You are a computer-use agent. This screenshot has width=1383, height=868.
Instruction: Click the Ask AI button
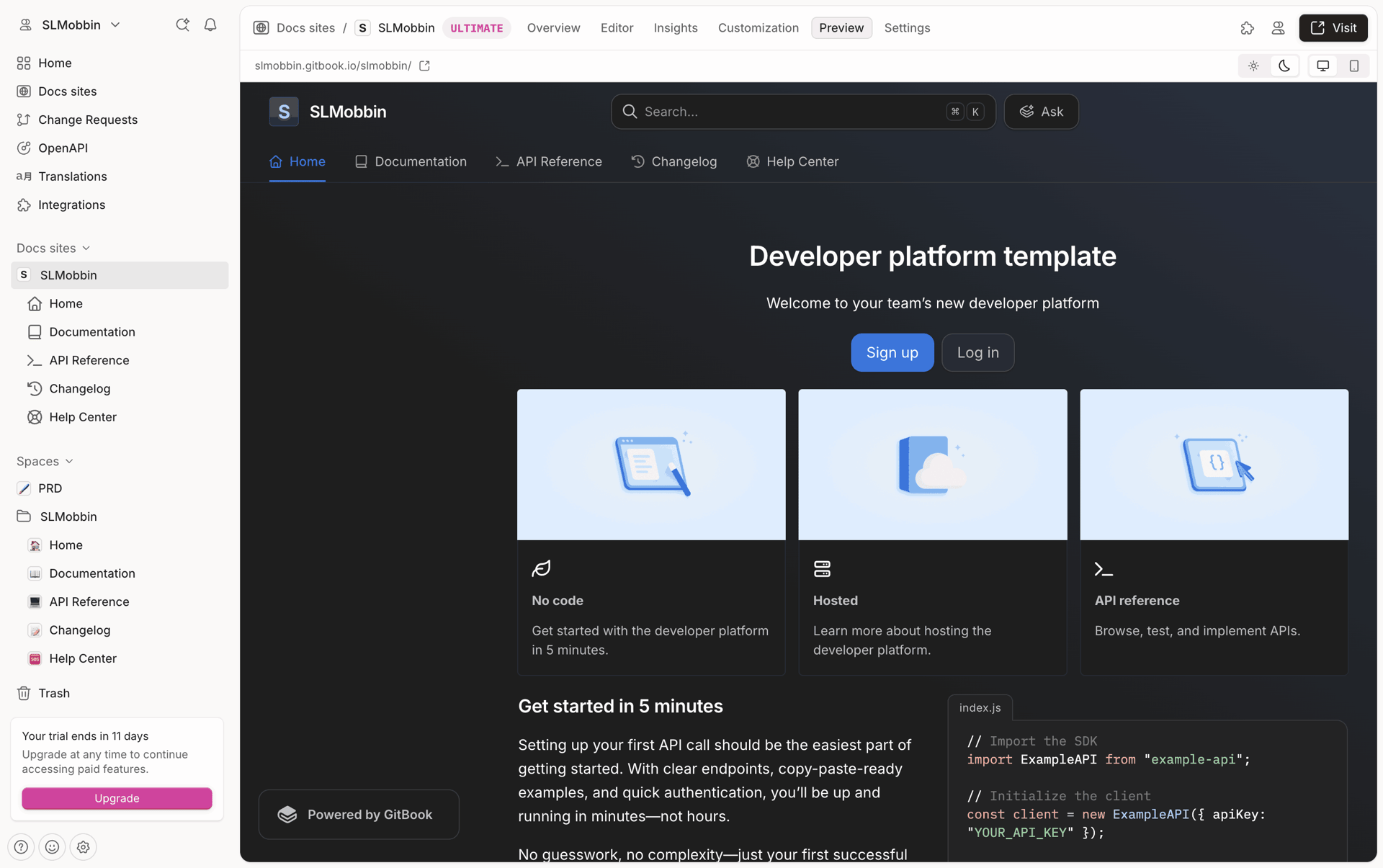[1041, 112]
